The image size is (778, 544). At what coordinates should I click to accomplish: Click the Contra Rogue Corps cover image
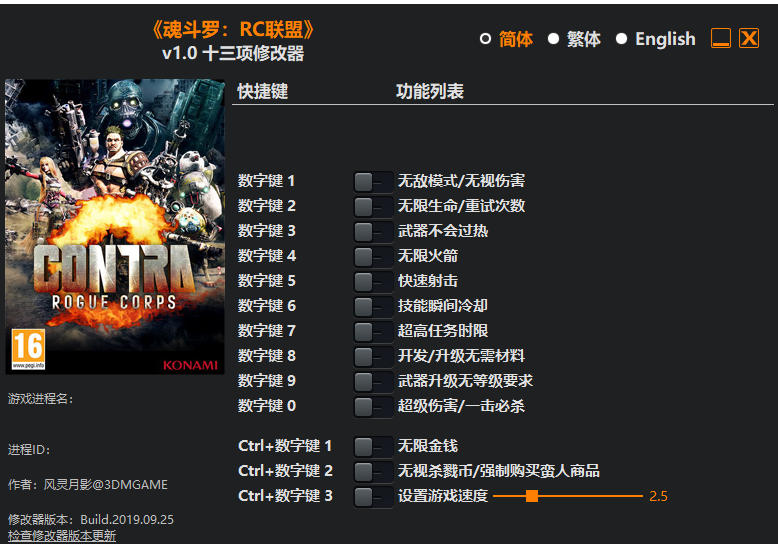115,226
